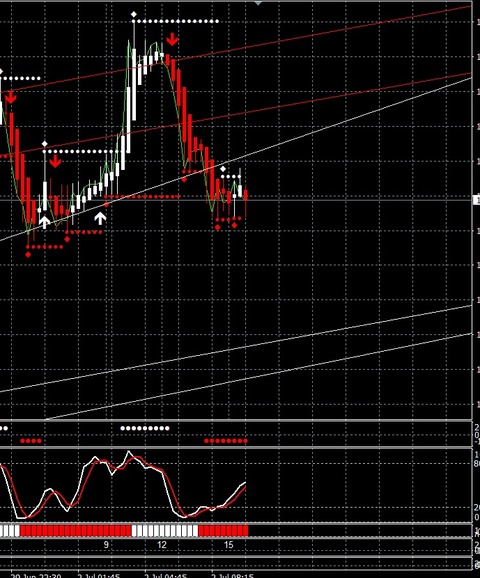
Task: Click the white dots row in the indicator window
Action: (x=145, y=428)
